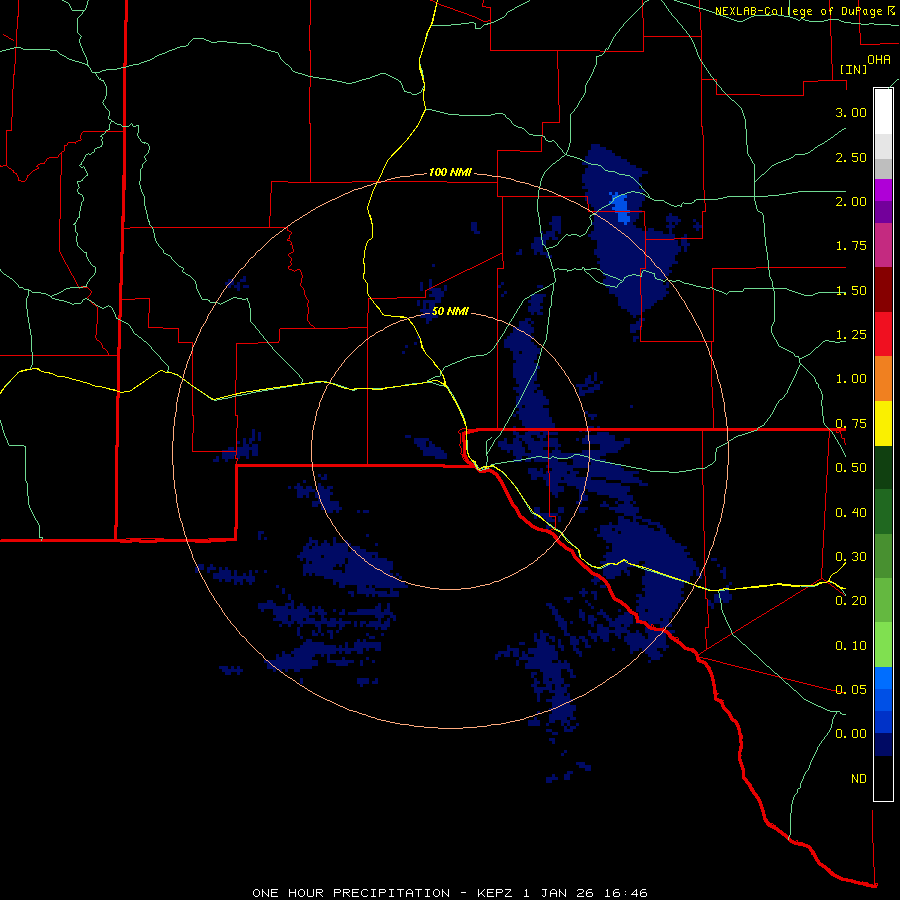Click the 1.50 legend value
Viewport: 900px width, 900px height.
851,290
